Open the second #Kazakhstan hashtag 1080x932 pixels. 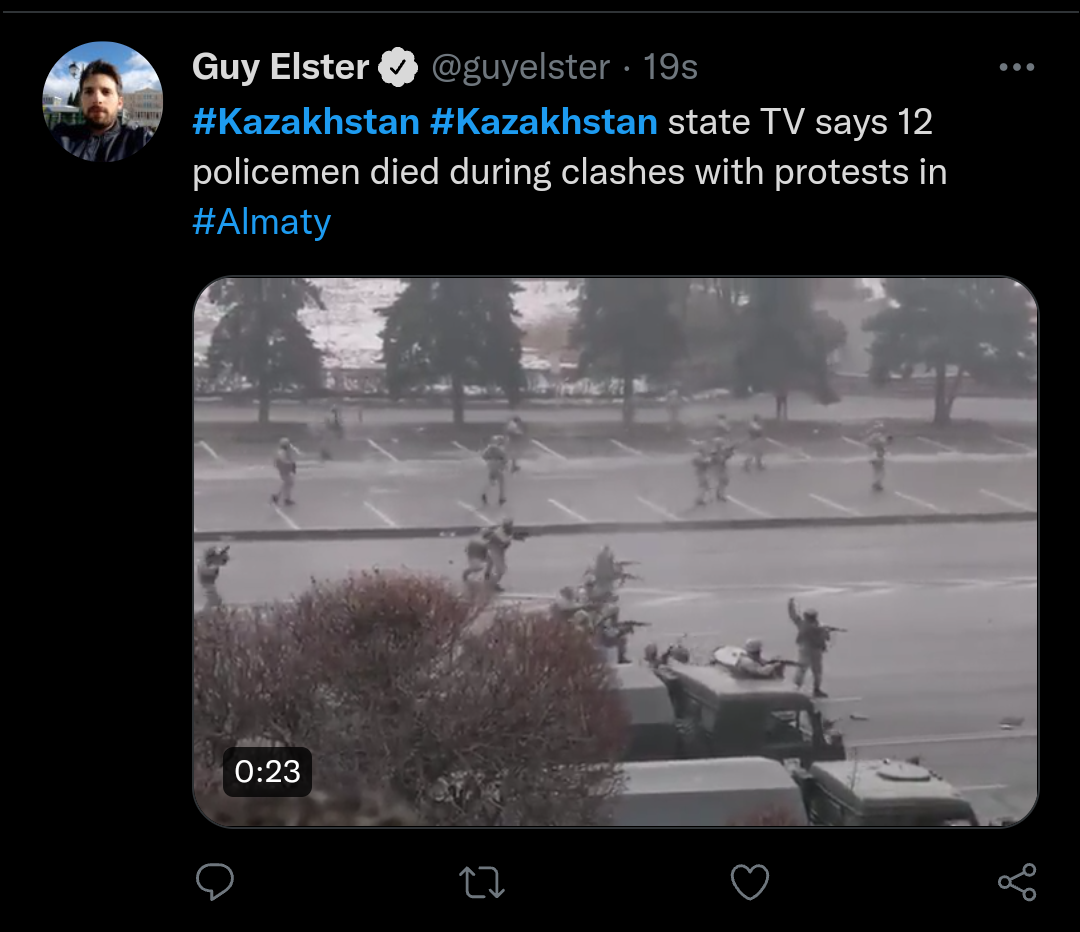tap(543, 122)
